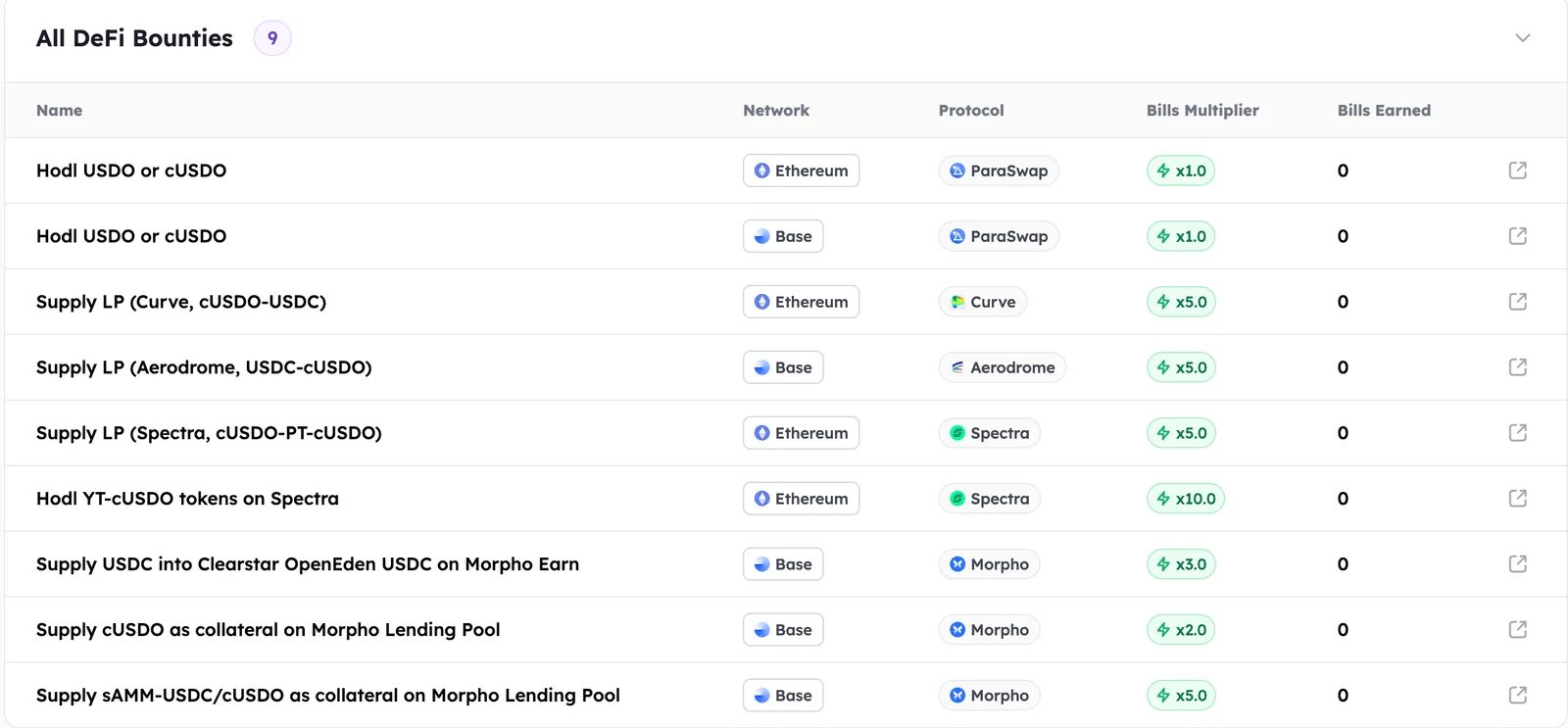Click the x10.0 Bills Multiplier badge
The image size is (1568, 728).
(1186, 499)
